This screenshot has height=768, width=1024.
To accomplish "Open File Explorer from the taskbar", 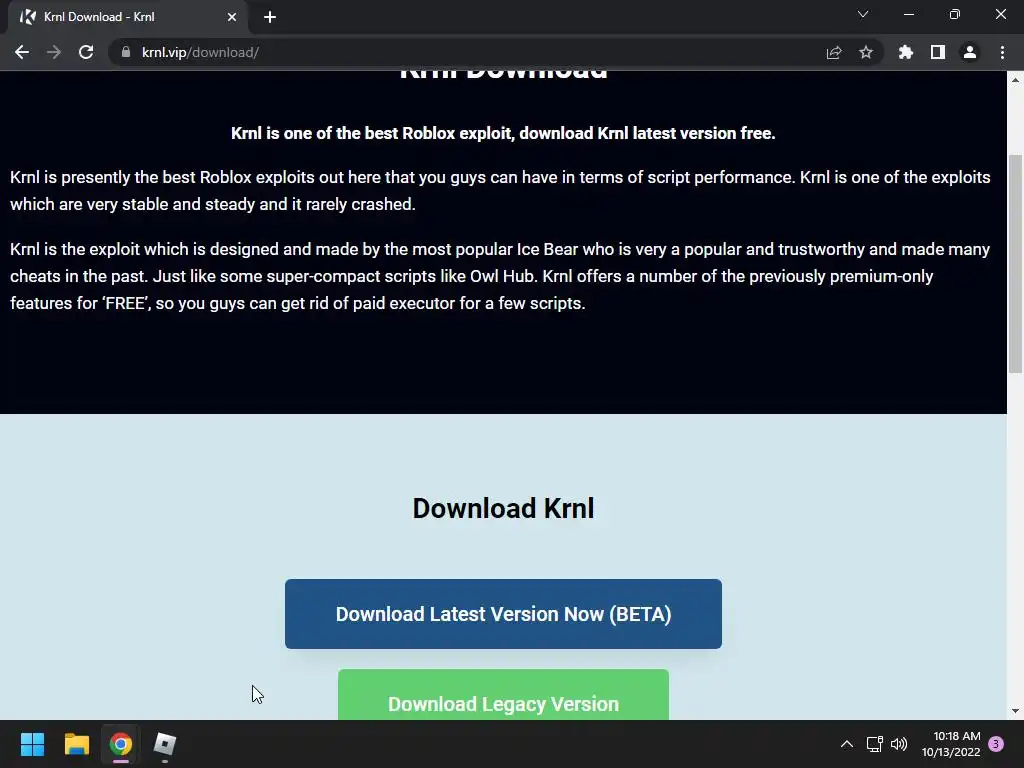I will 76,744.
